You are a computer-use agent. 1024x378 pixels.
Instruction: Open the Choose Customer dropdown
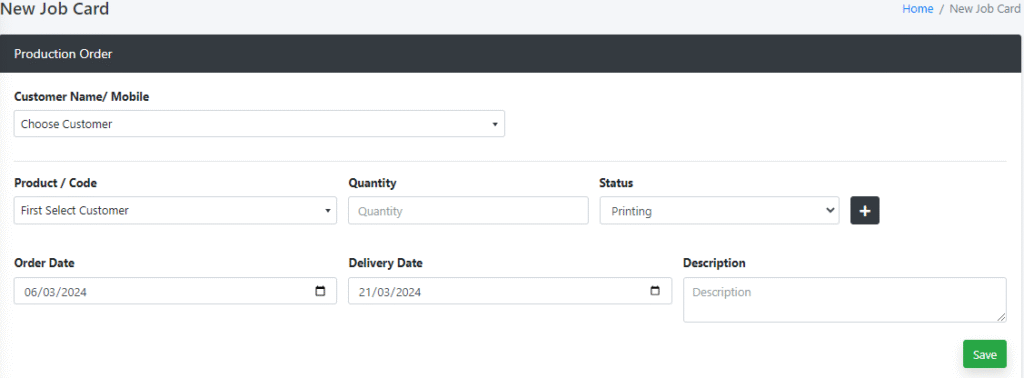(259, 124)
